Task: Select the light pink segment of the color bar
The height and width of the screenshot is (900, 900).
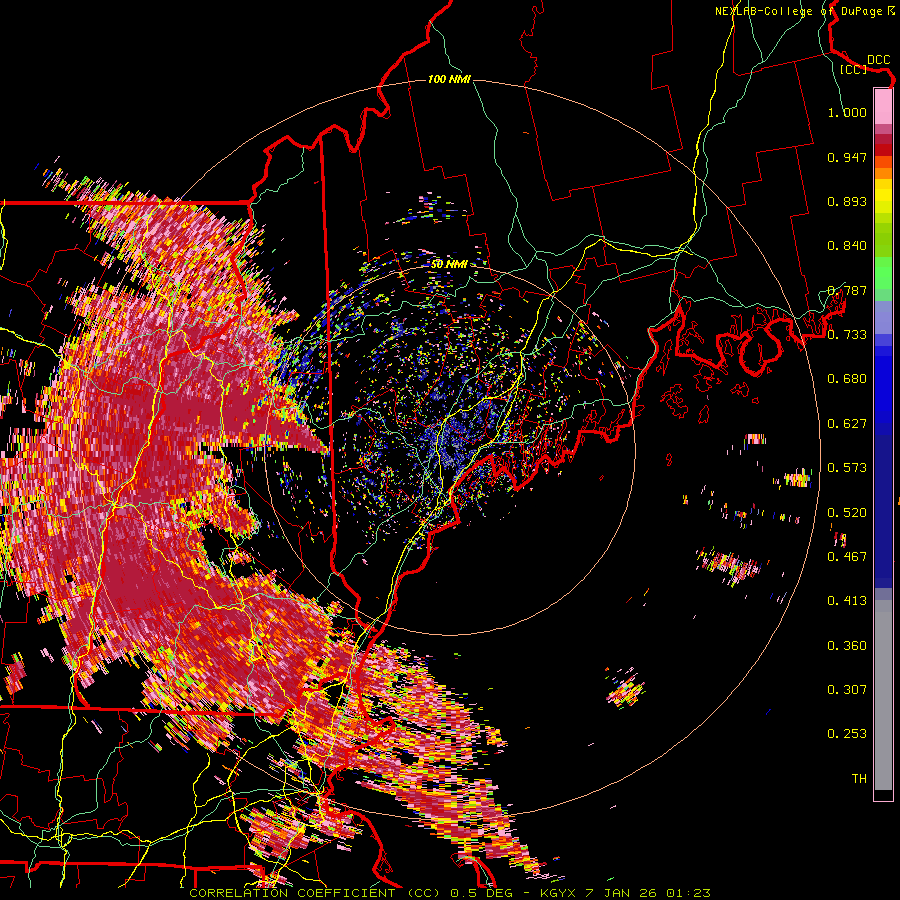Action: pyautogui.click(x=883, y=106)
